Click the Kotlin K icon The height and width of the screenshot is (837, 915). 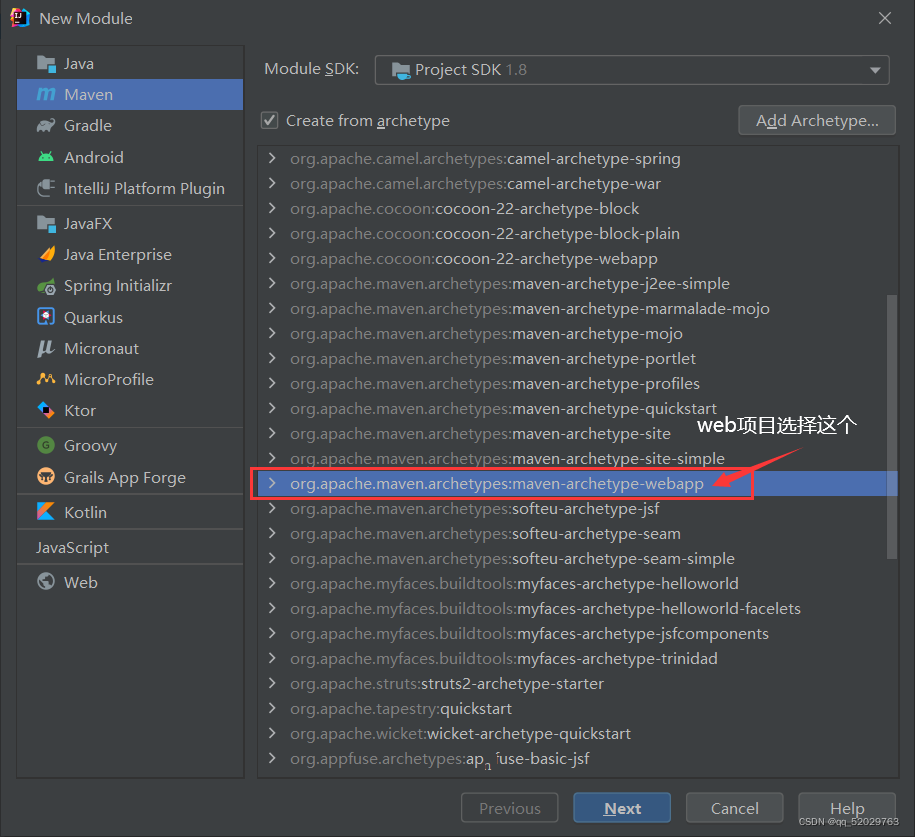point(46,512)
